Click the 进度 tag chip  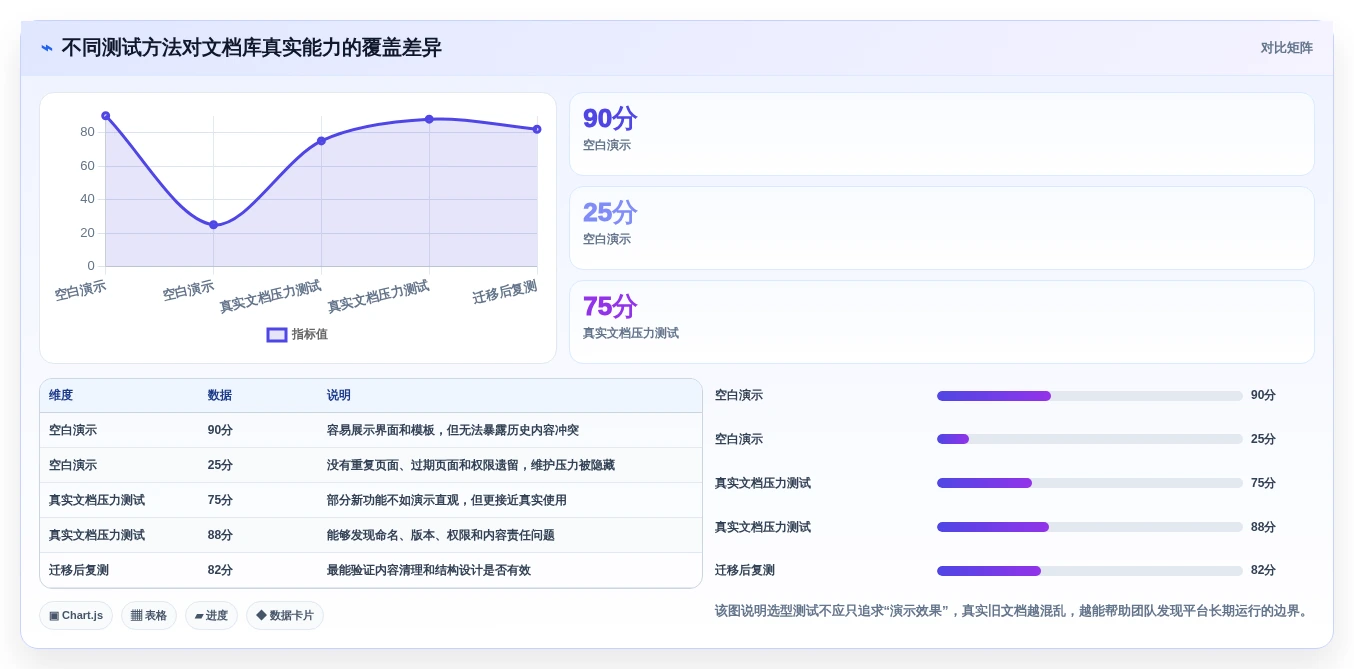pos(212,616)
